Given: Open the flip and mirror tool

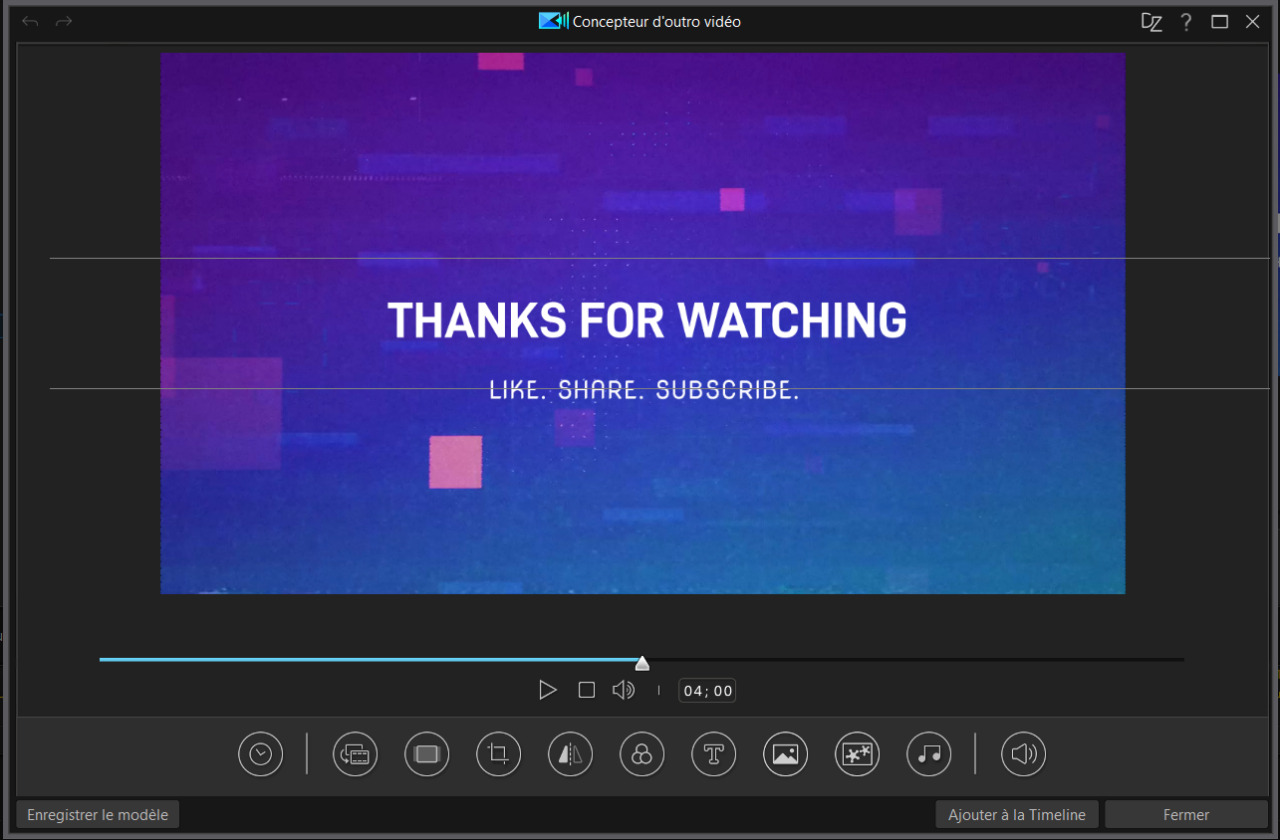Looking at the screenshot, I should coord(570,754).
